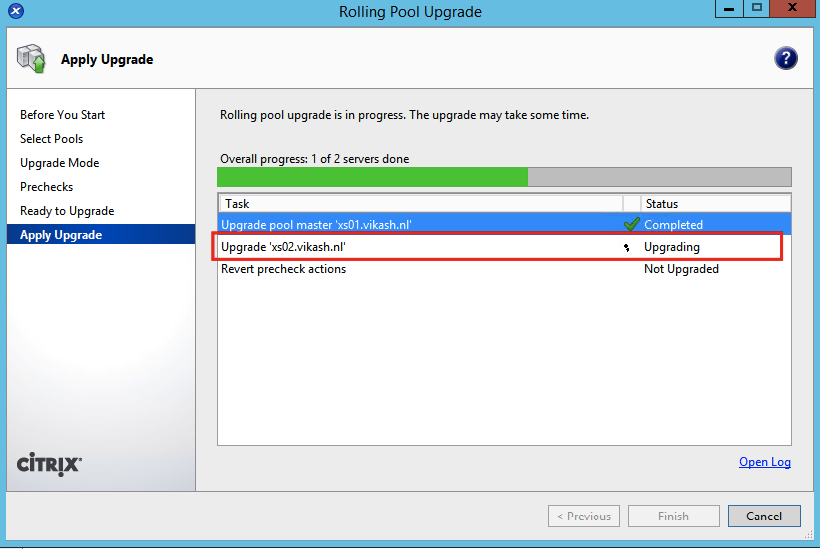Click the Completed status cell
This screenshot has height=549, width=820.
[x=674, y=225]
